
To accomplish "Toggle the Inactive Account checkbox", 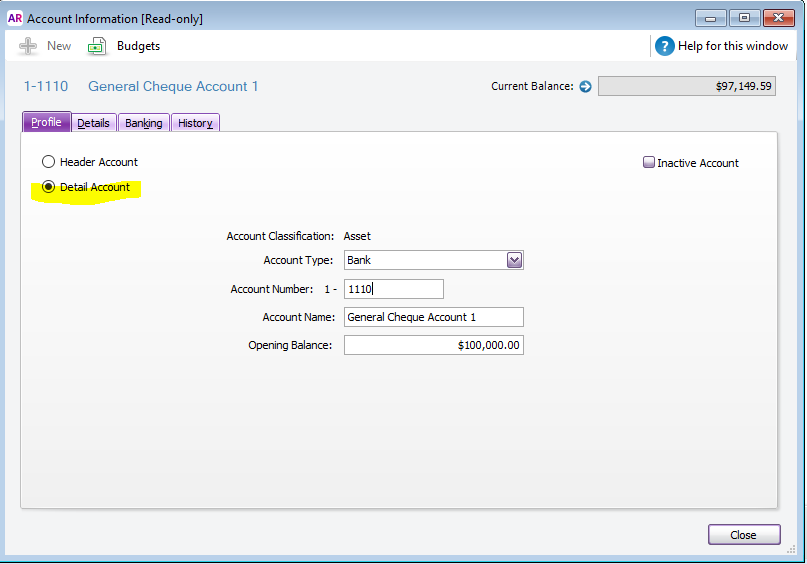I will [x=649, y=163].
